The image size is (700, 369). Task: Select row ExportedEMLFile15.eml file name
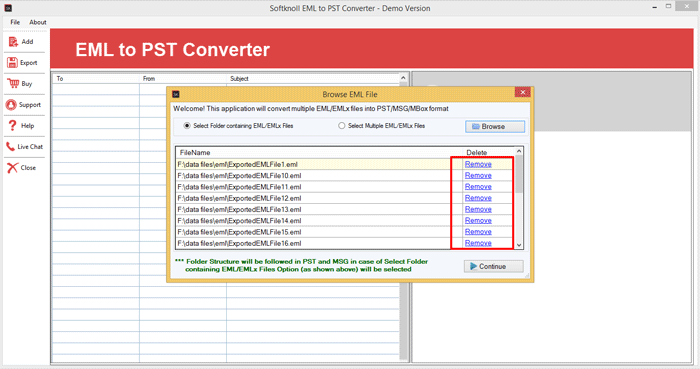pos(239,232)
